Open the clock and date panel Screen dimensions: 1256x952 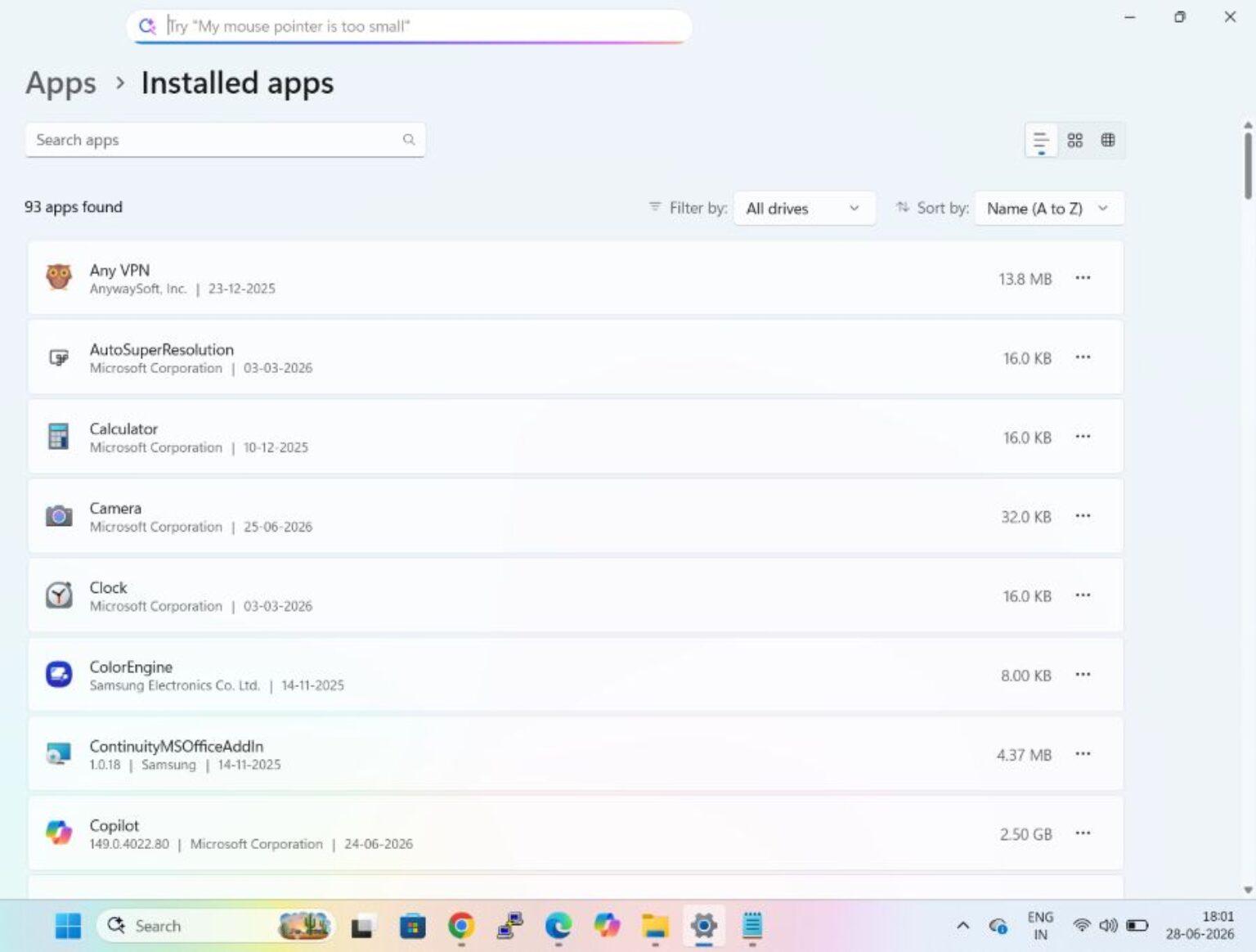click(1200, 926)
